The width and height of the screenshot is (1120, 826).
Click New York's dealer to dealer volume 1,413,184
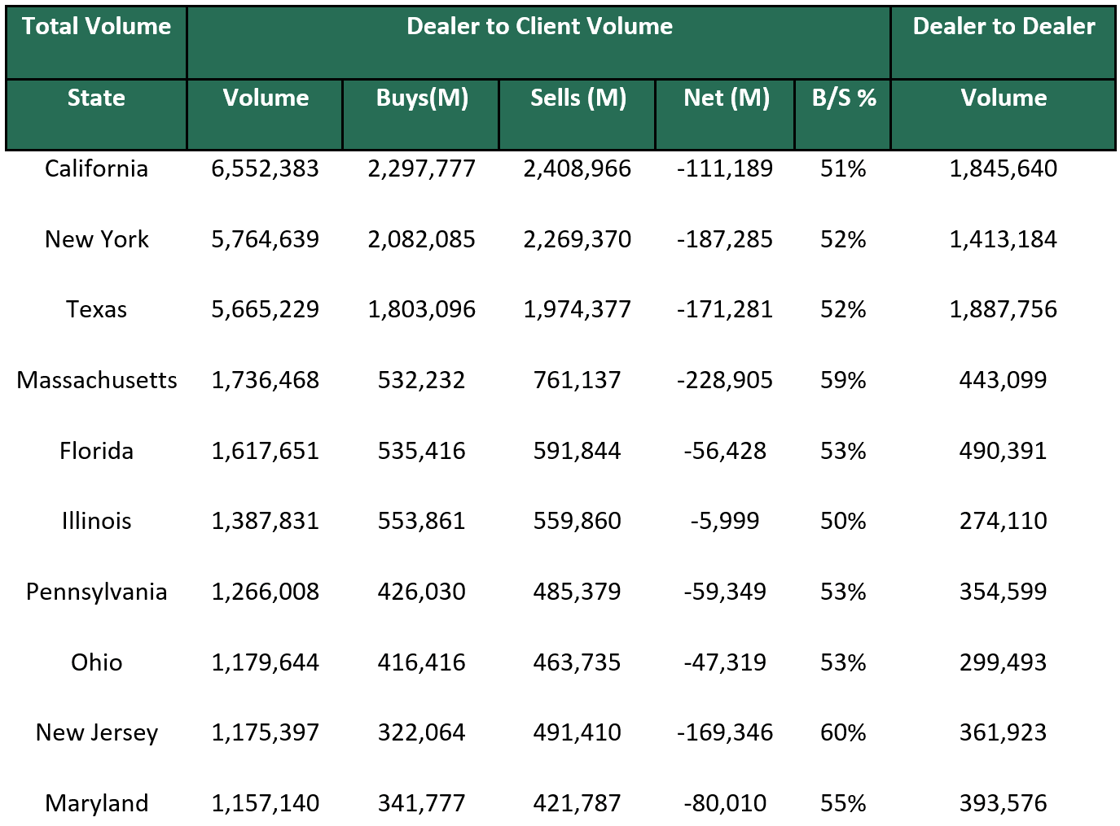[x=1003, y=239]
